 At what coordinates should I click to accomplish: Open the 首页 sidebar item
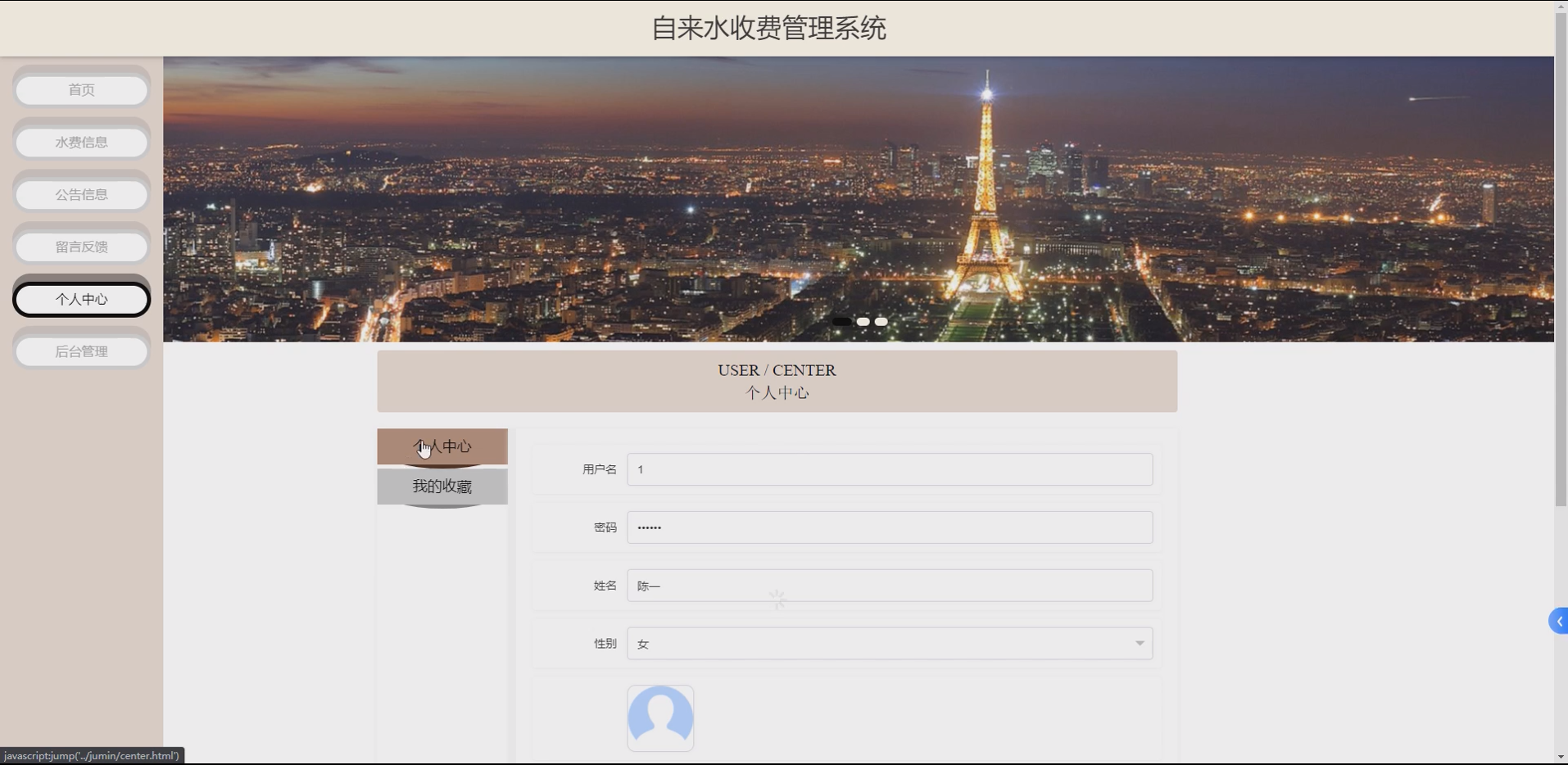coord(81,89)
